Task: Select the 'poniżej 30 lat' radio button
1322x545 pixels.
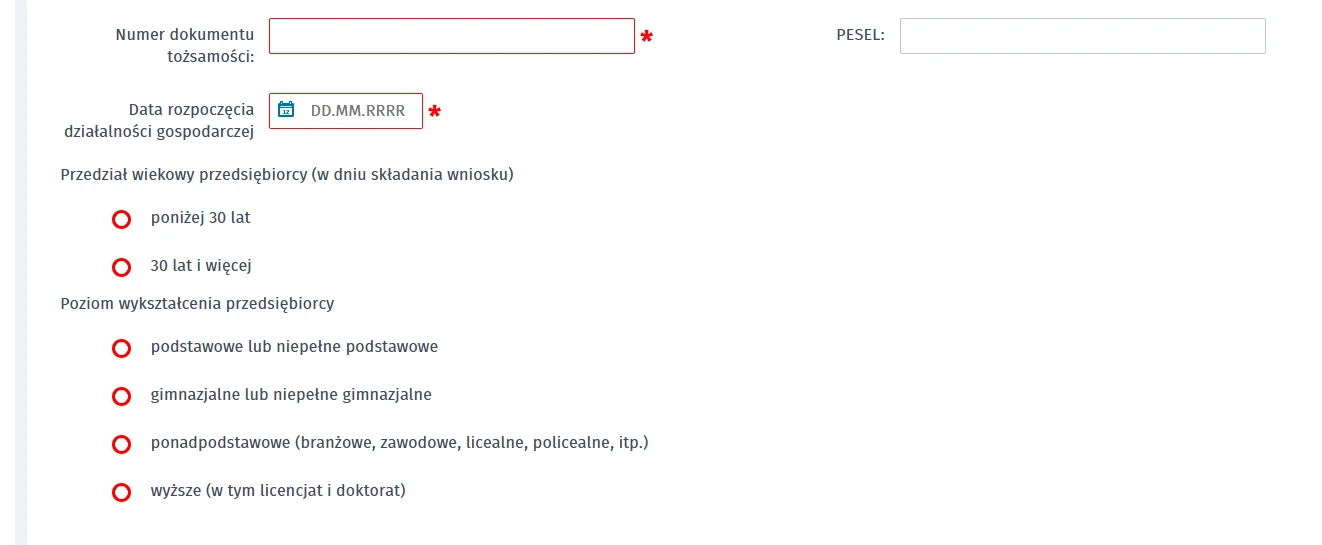Action: 122,219
